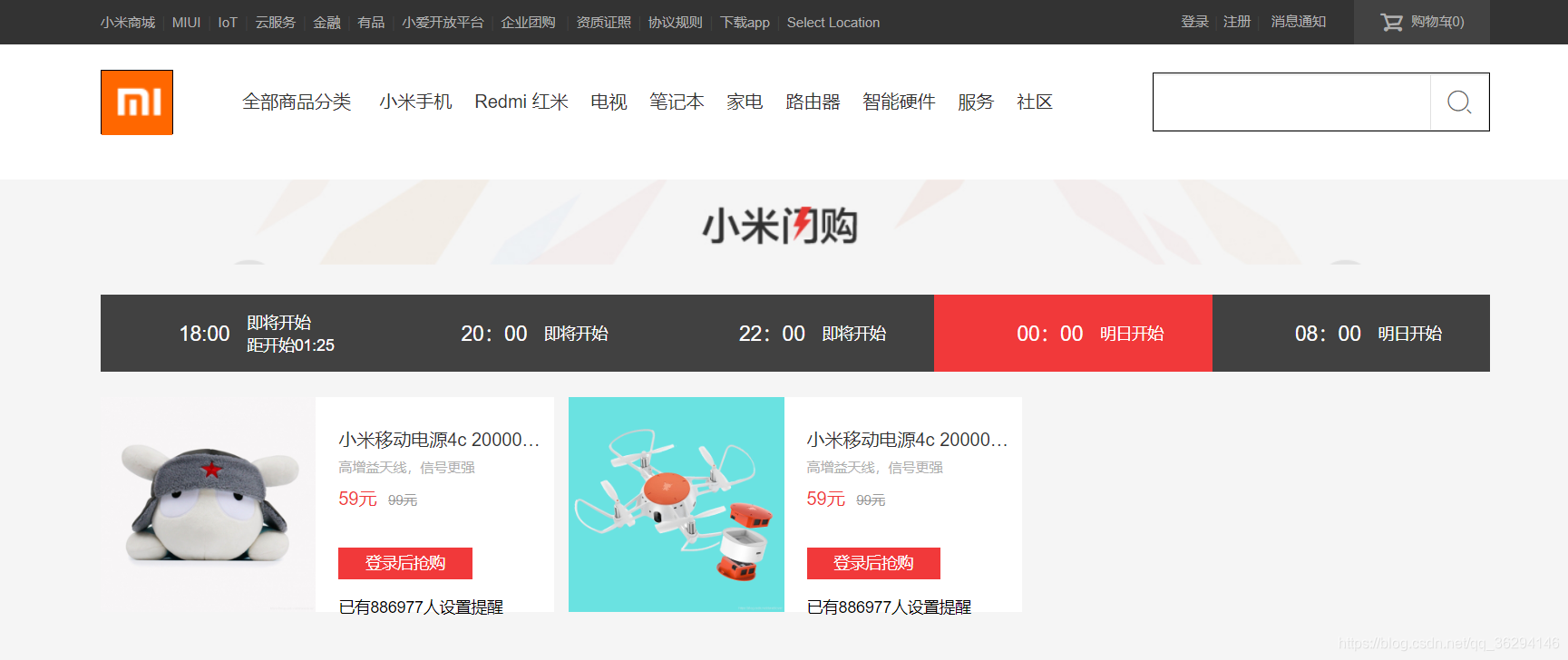
Task: Select 智能硬件 in main navigation
Action: (899, 102)
